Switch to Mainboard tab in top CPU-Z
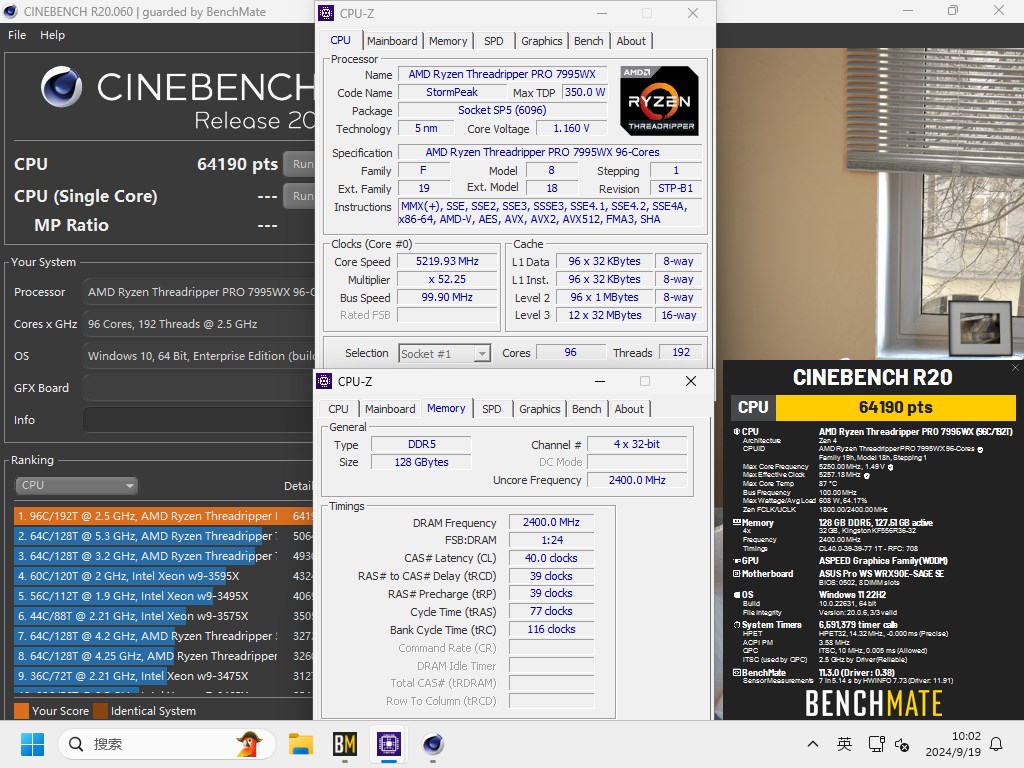This screenshot has width=1024, height=768. click(x=392, y=41)
